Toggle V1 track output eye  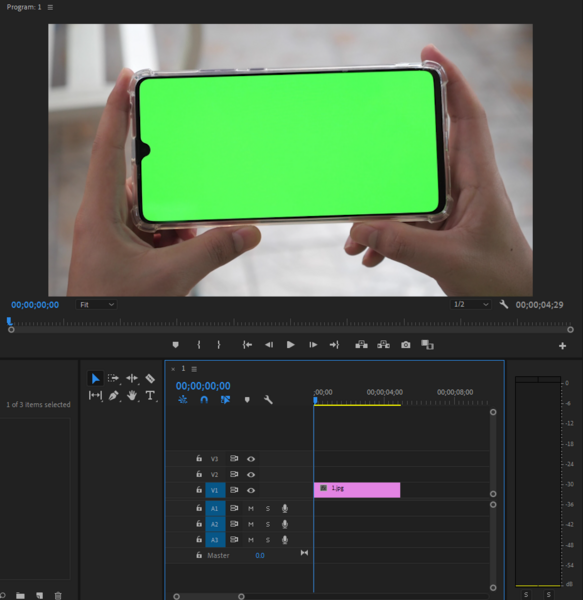pos(251,490)
